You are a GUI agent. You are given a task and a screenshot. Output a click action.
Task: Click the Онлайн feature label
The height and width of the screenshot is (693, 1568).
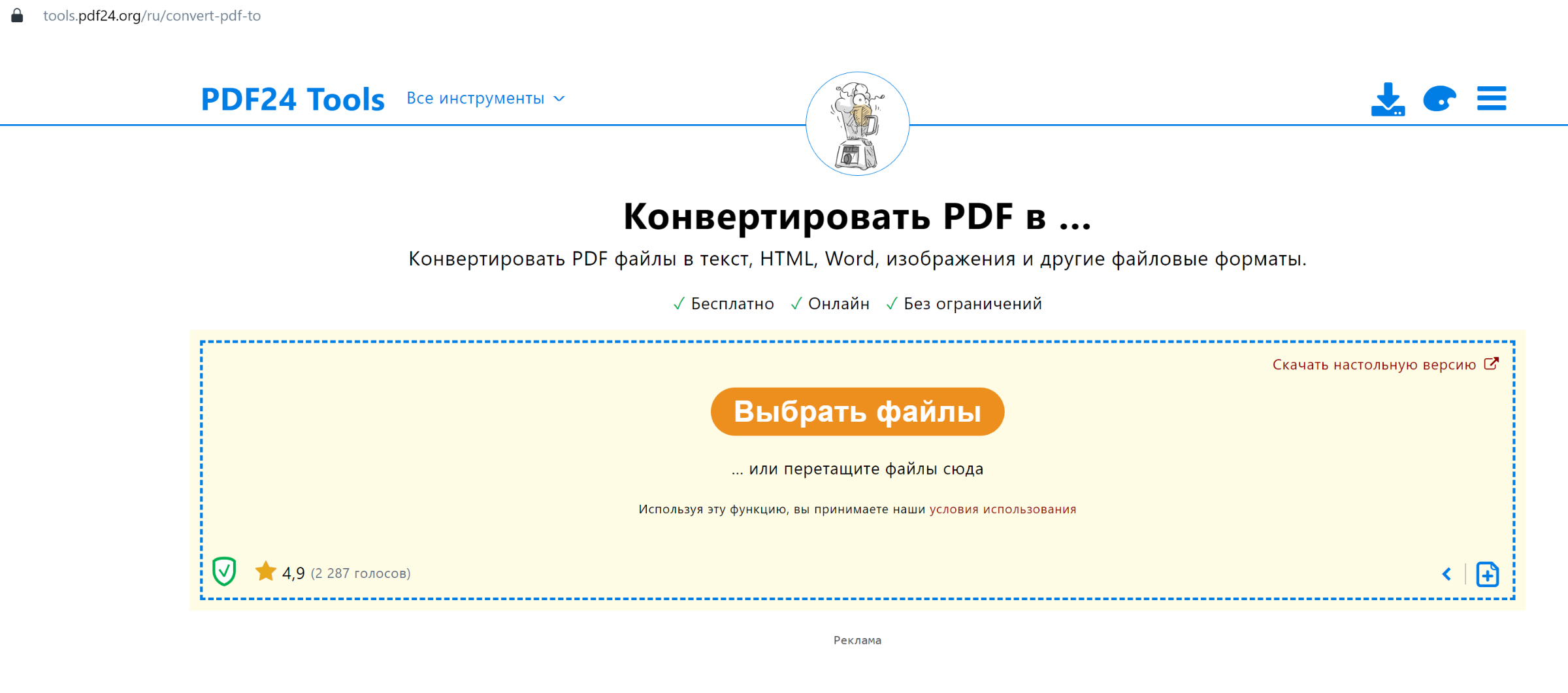point(839,304)
